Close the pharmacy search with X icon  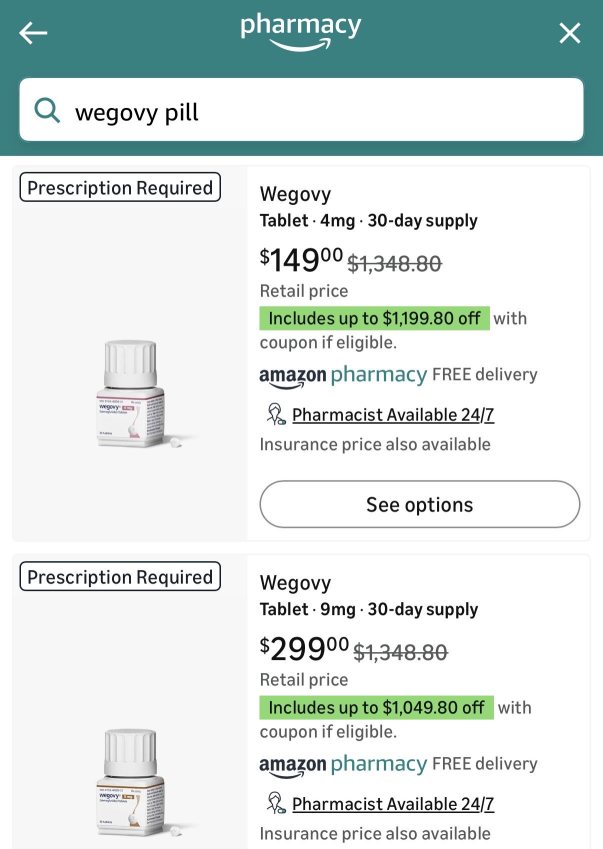569,33
